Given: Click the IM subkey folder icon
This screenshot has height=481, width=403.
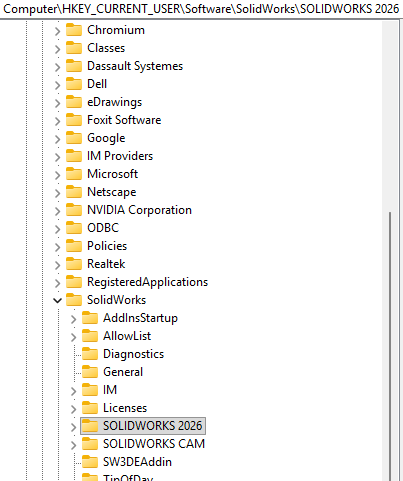Looking at the screenshot, I should 90,390.
